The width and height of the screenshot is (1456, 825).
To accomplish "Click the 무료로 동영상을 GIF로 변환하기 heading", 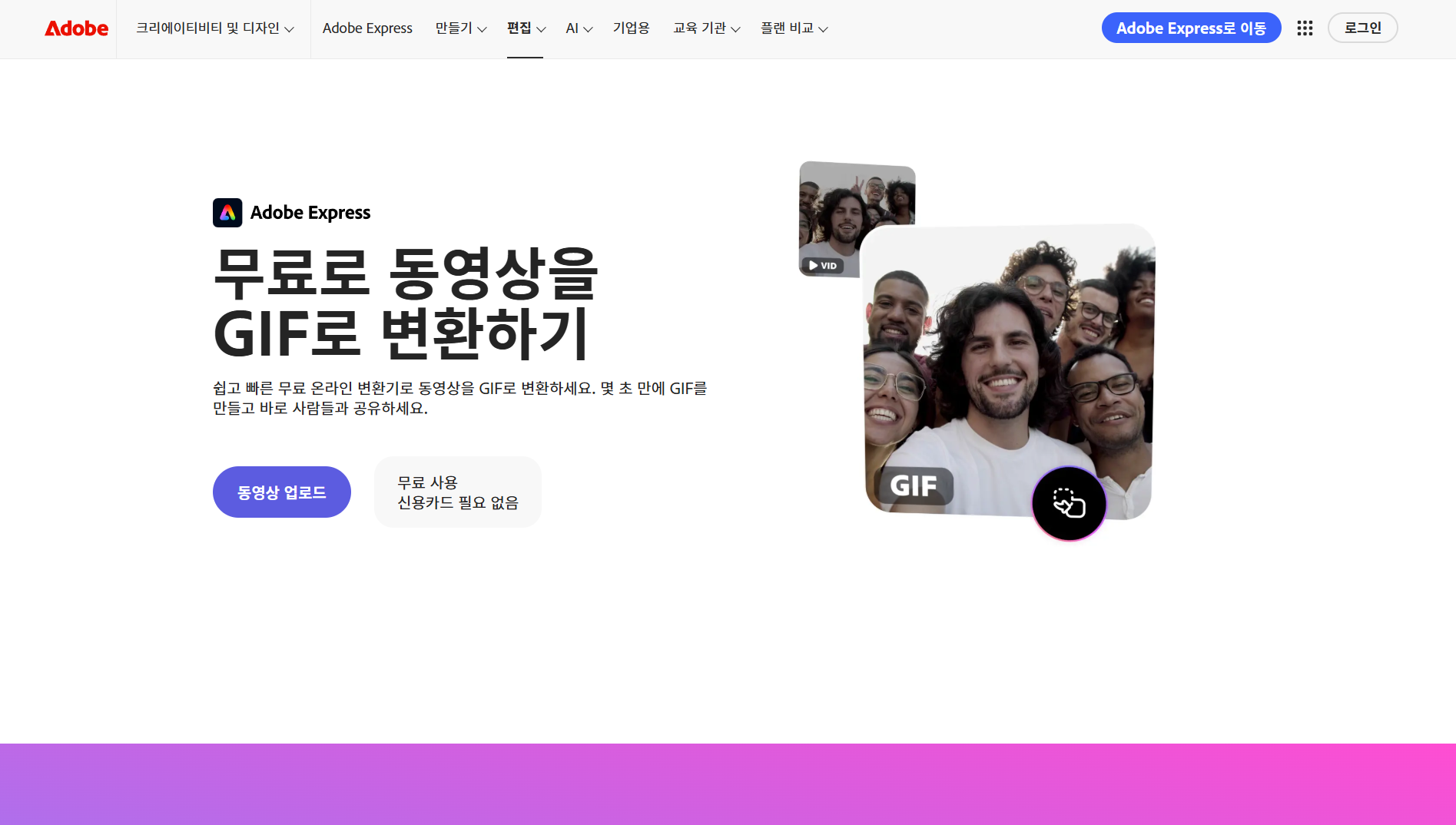I will click(x=405, y=303).
